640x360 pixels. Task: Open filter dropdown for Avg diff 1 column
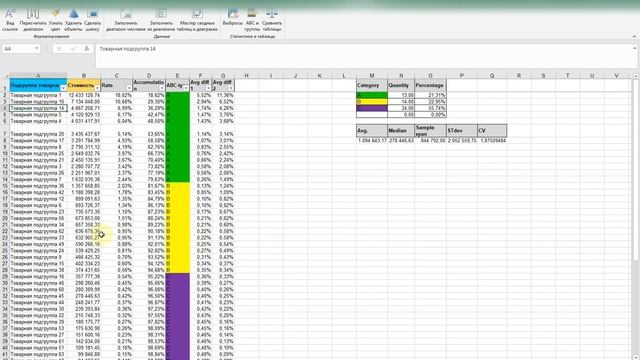click(208, 88)
